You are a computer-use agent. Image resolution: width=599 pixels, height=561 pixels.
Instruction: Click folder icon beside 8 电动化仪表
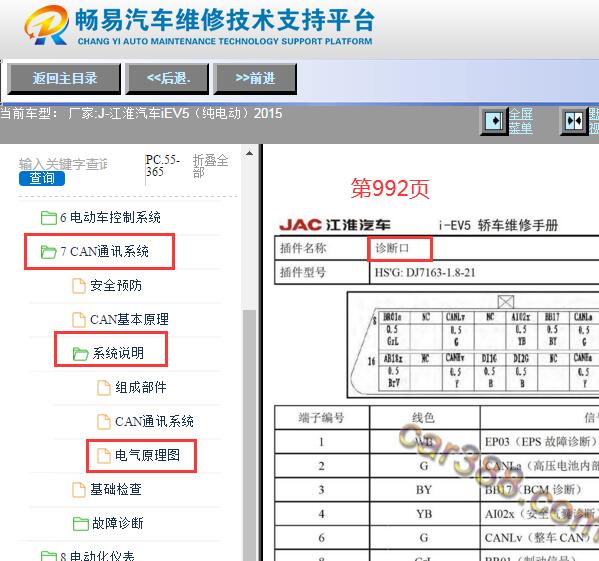click(x=49, y=556)
